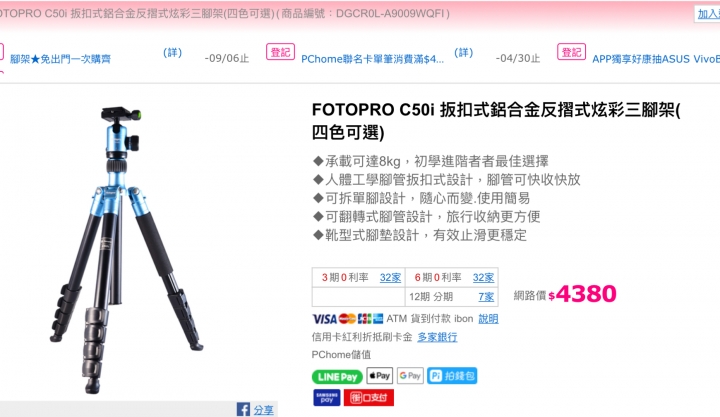This screenshot has width=720, height=417.
Task: Open the 多家銀行 bonus points link
Action: click(x=437, y=337)
